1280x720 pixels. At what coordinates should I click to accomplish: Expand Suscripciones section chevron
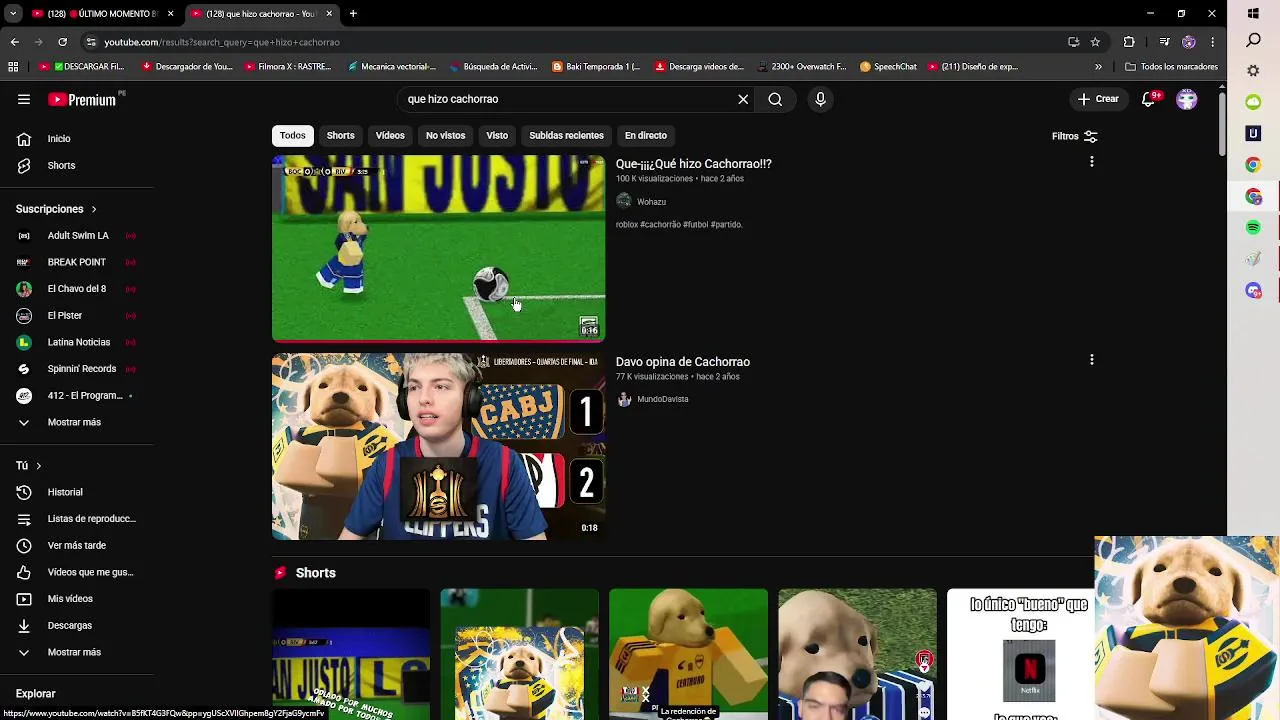coord(94,209)
